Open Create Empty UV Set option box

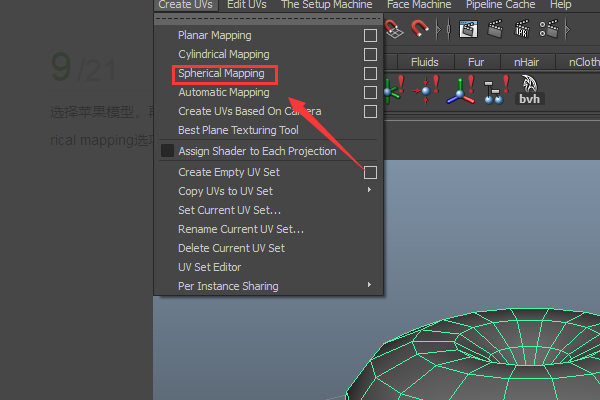pyautogui.click(x=370, y=172)
